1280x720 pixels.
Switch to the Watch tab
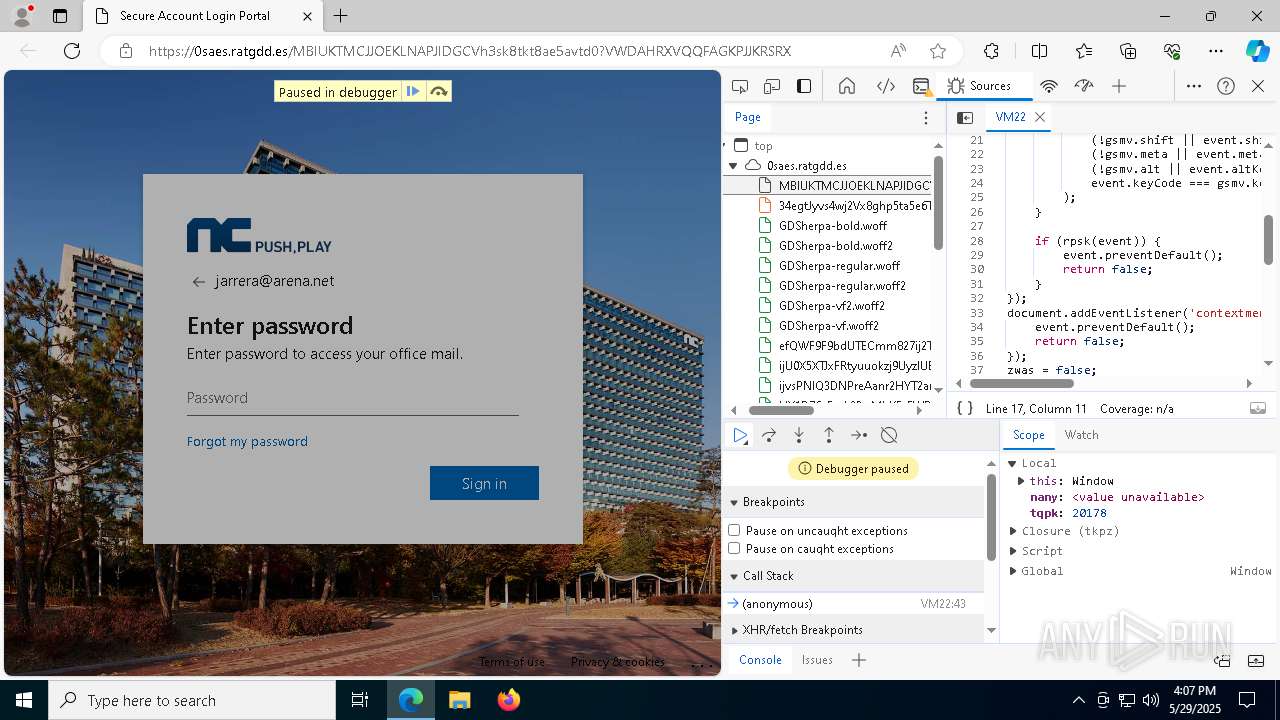tap(1081, 435)
